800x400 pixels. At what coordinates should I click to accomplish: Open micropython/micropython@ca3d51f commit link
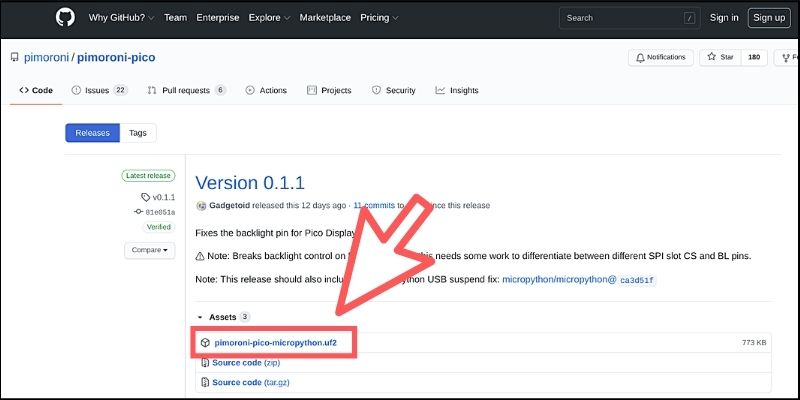click(x=579, y=280)
